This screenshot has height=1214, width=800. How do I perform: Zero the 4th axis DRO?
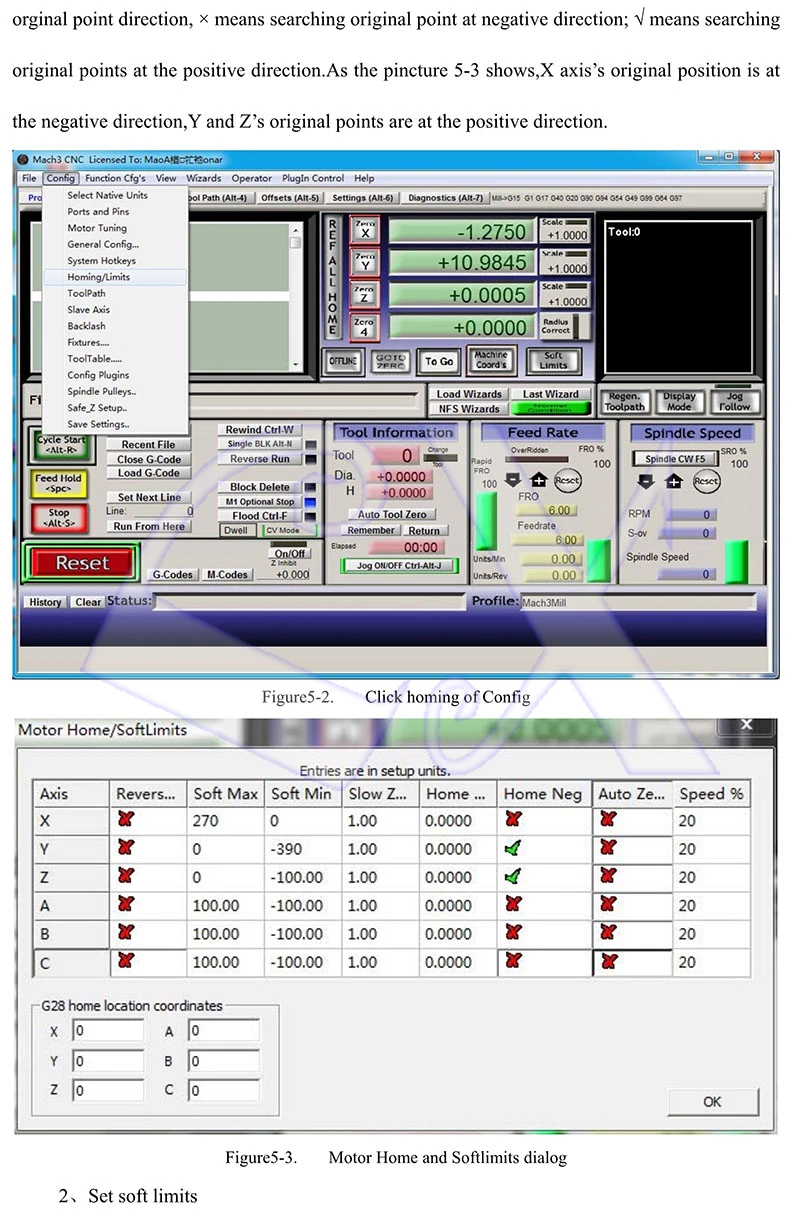pos(365,328)
